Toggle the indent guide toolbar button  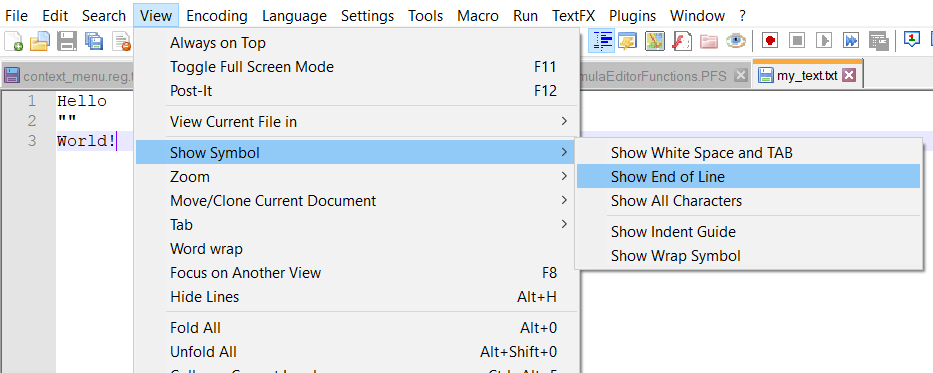602,41
